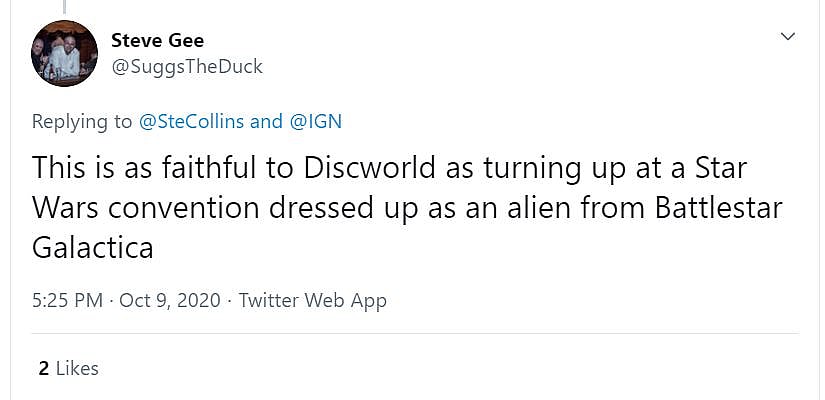Click the bold number 2 before Likes
This screenshot has width=825, height=400.
click(x=44, y=368)
